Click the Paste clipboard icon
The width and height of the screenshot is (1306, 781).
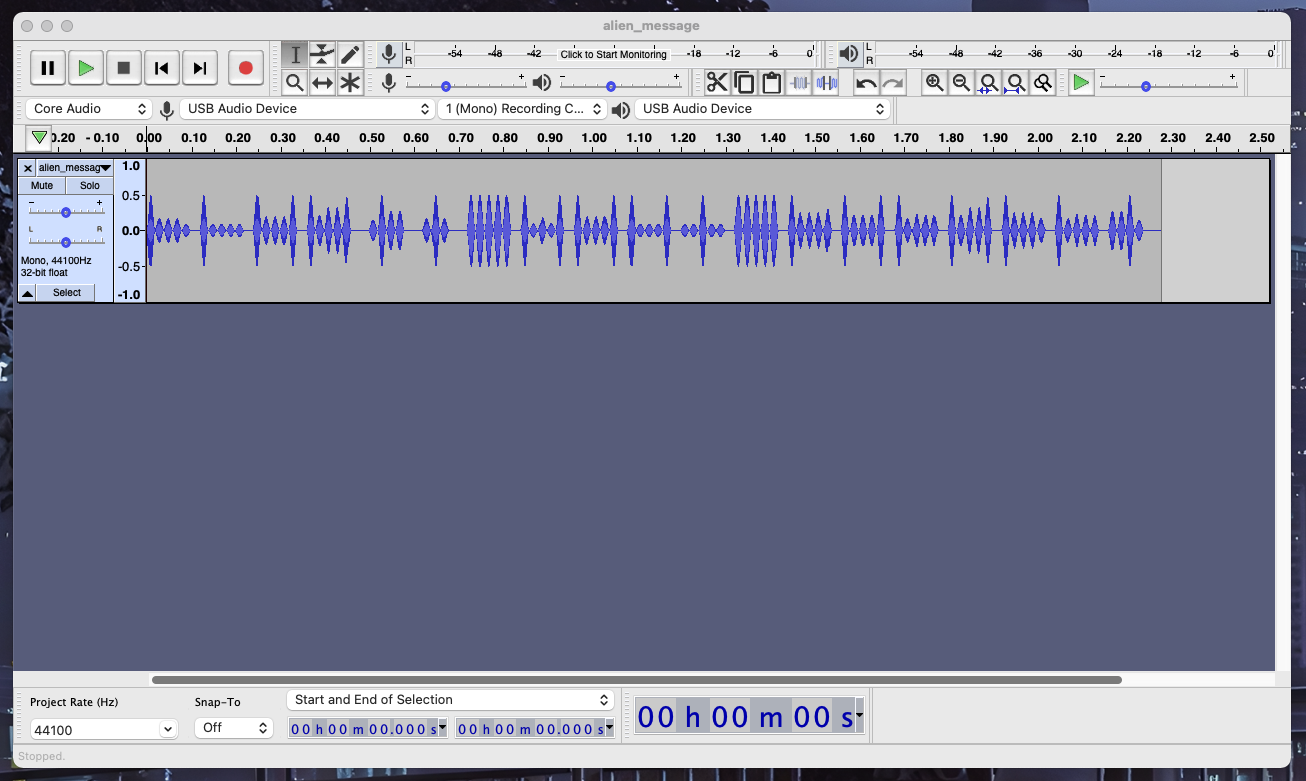[771, 82]
